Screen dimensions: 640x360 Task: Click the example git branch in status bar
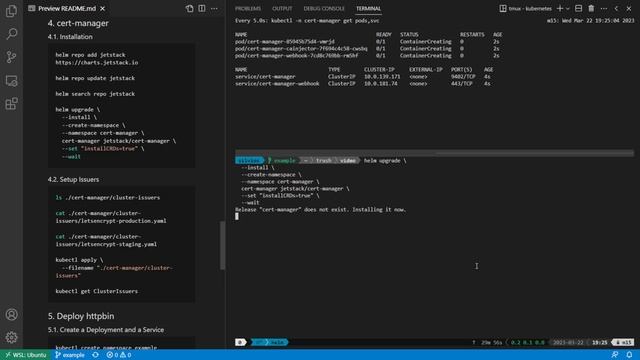69,355
